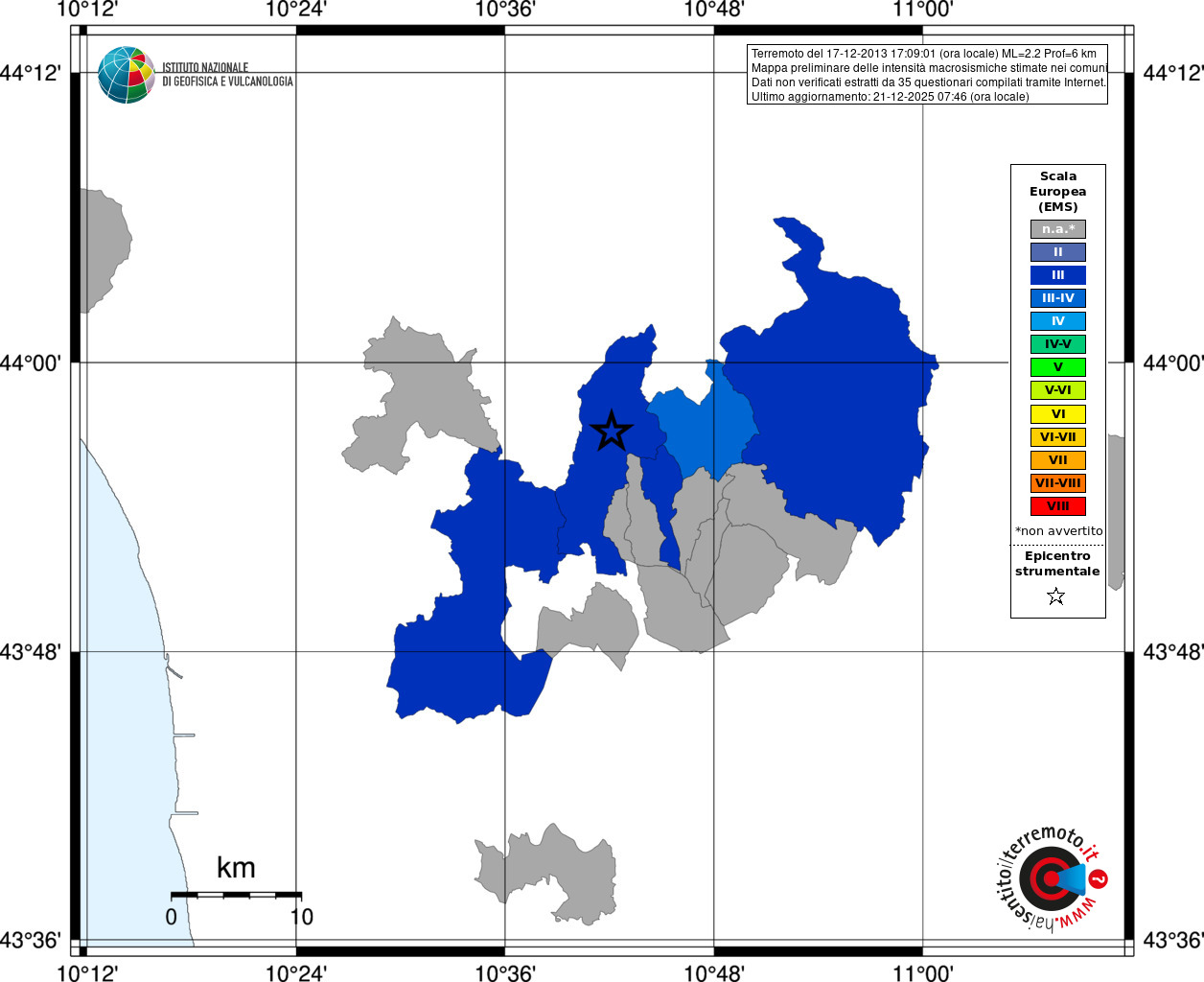Click the lighter blue III-IV municipality
This screenshot has height=982, width=1204.
[x=705, y=427]
